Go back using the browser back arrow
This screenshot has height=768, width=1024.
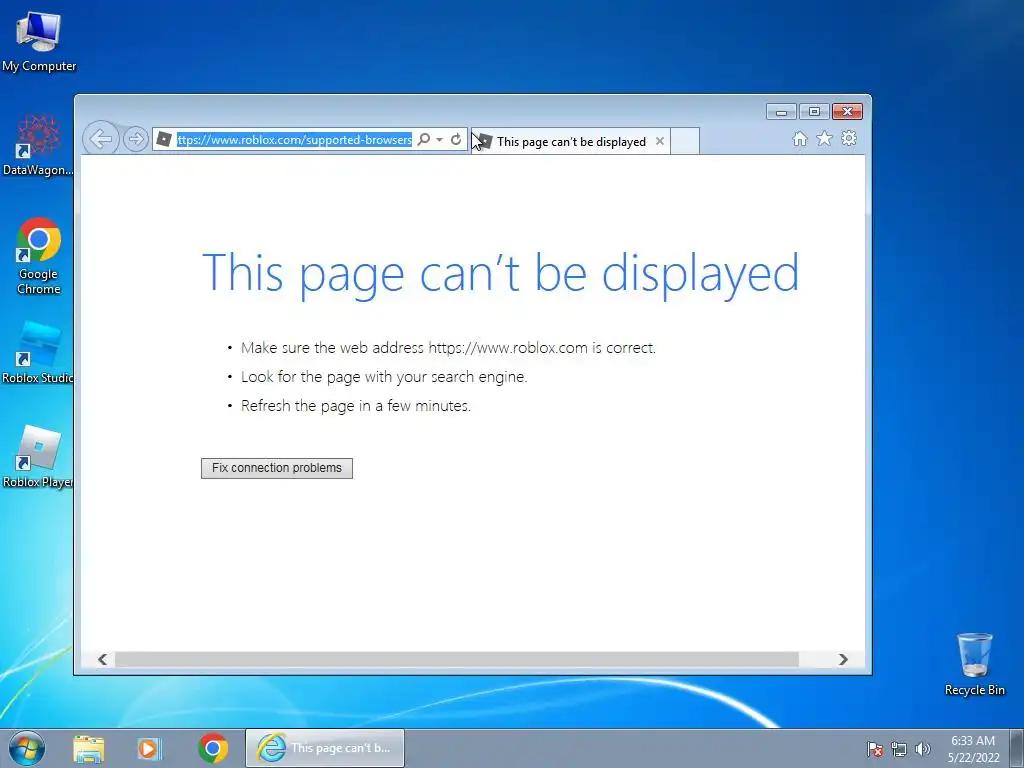click(x=101, y=138)
